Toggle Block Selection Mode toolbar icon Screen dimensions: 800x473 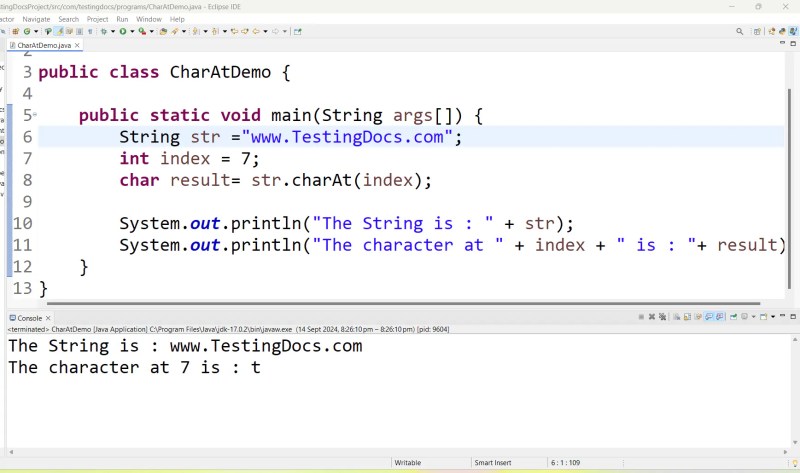pyautogui.click(x=79, y=32)
